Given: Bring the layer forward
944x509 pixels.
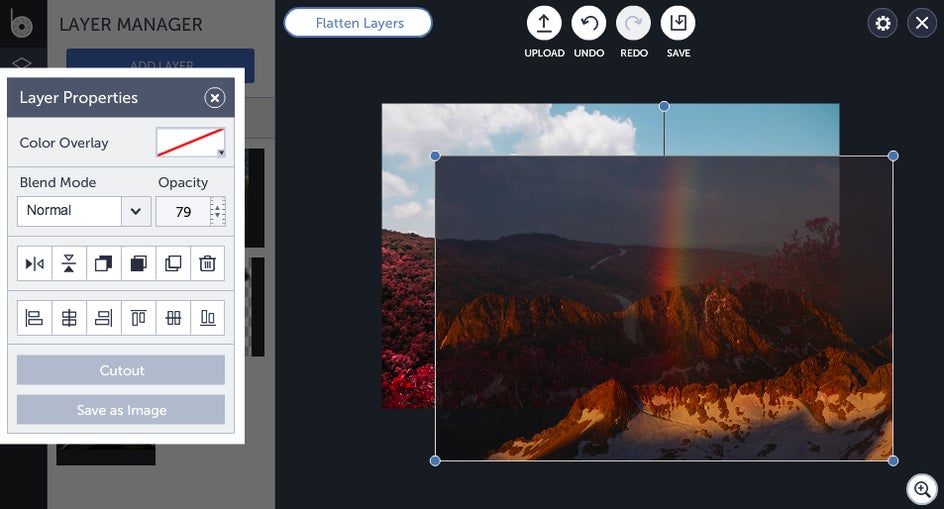Looking at the screenshot, I should click(x=104, y=263).
